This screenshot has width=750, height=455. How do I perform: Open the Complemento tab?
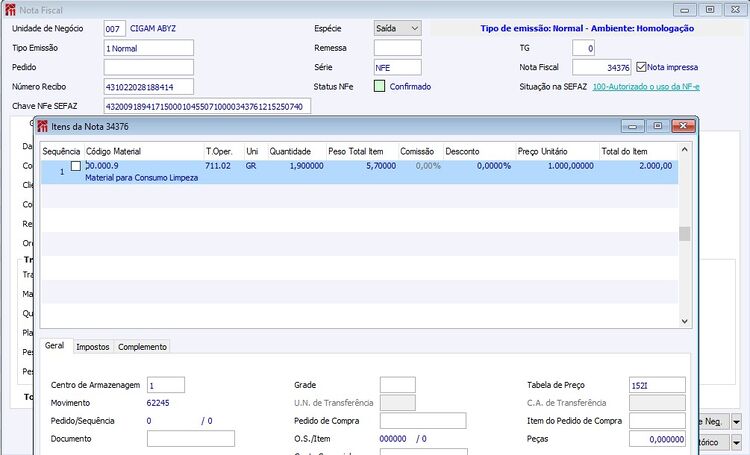click(142, 347)
